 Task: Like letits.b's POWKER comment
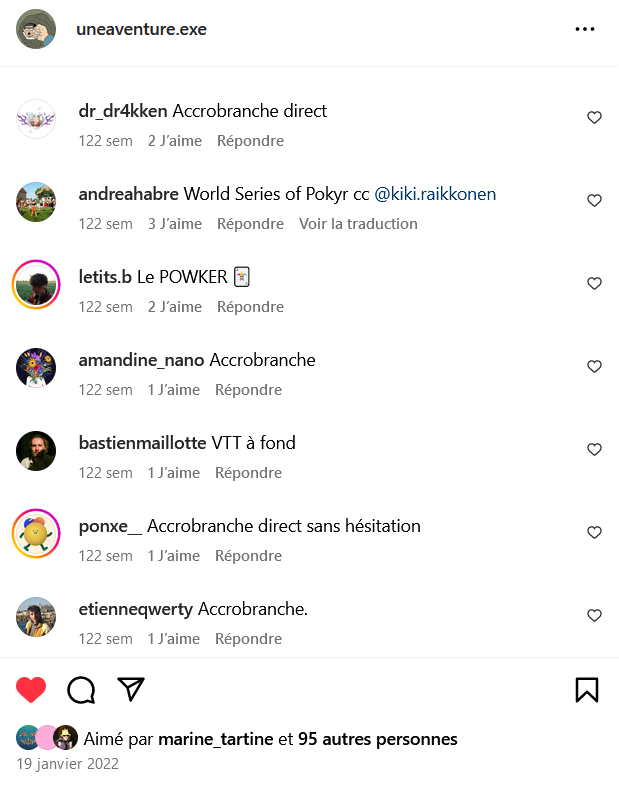tap(594, 283)
